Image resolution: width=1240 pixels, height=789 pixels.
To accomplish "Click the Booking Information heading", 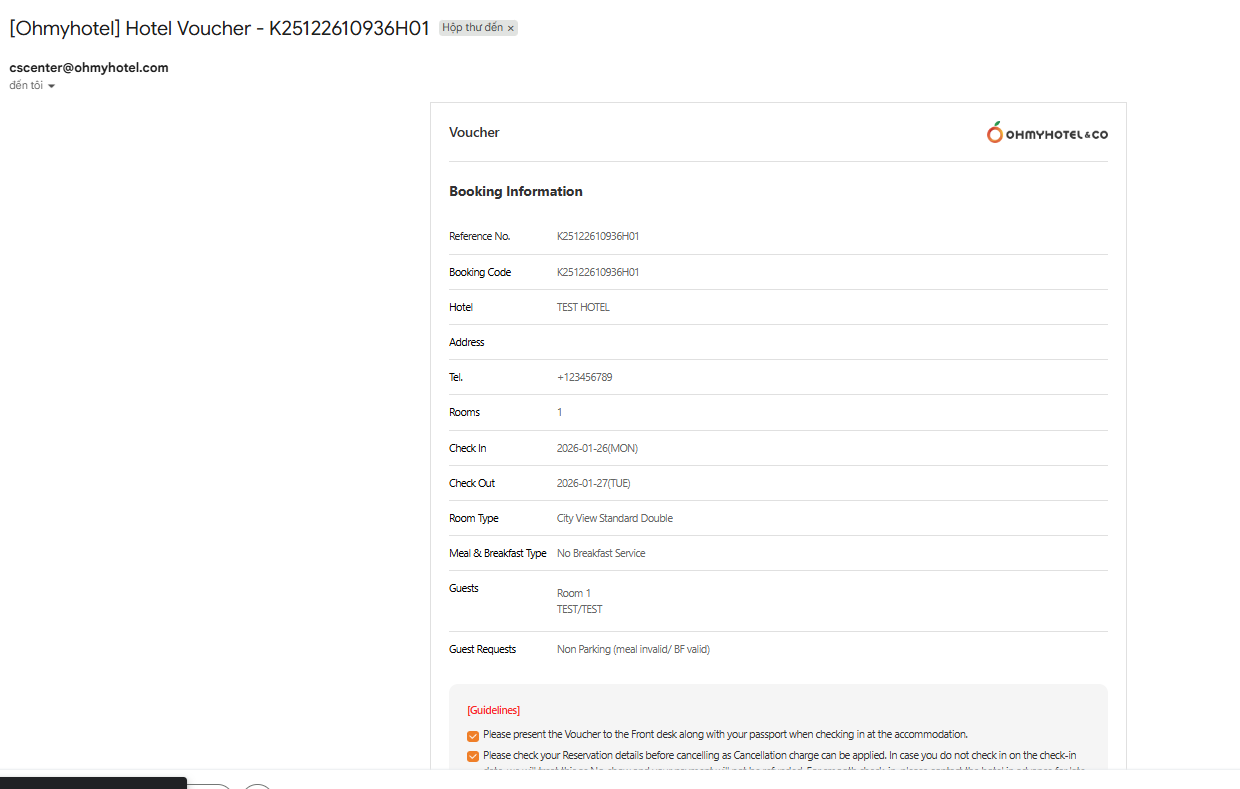I will click(x=515, y=191).
